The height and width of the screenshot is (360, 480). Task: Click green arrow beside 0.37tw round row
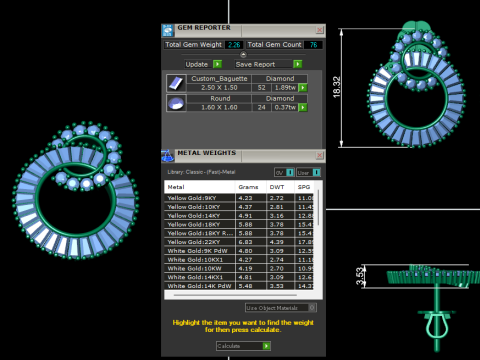[x=303, y=107]
